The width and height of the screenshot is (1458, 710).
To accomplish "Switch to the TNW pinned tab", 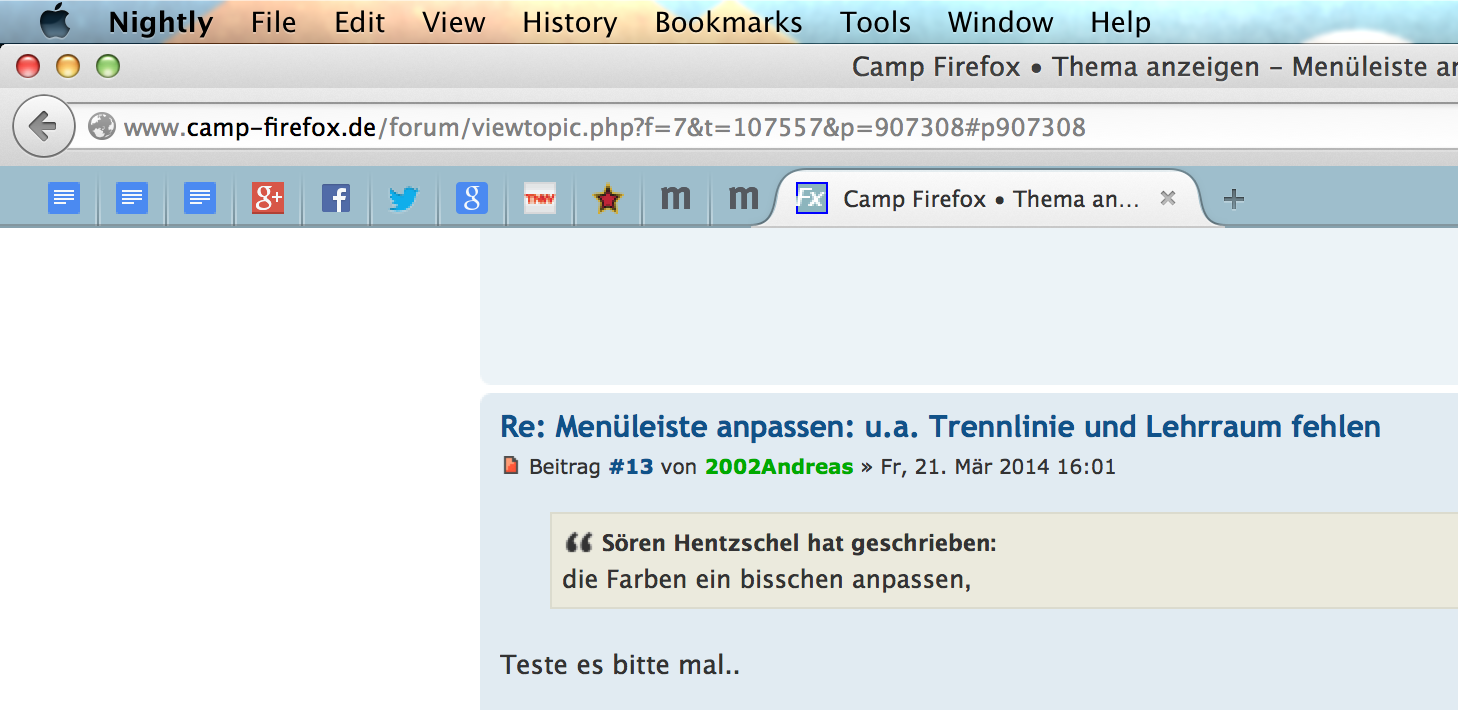I will pos(540,199).
